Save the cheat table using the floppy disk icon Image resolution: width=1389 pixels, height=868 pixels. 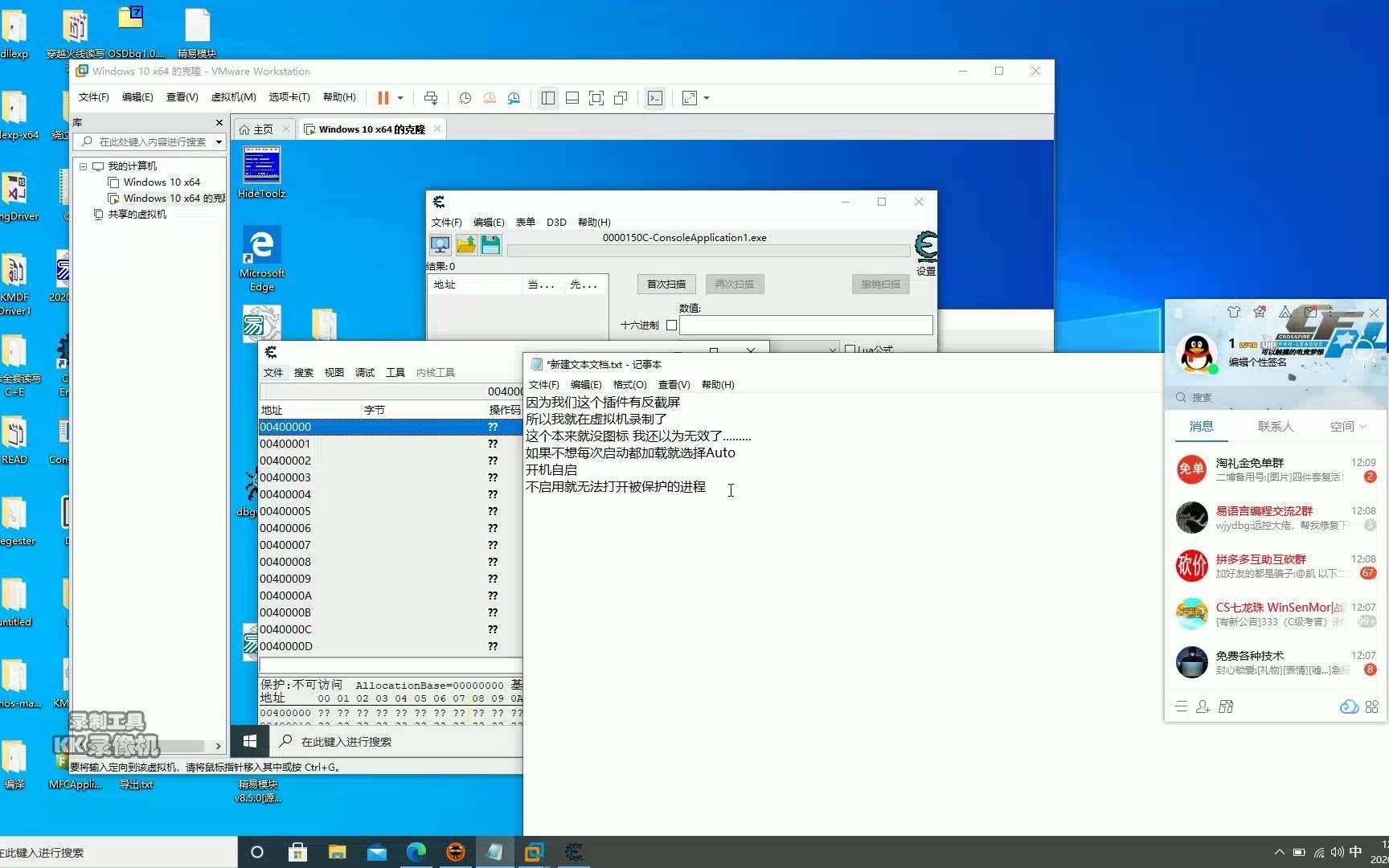490,245
